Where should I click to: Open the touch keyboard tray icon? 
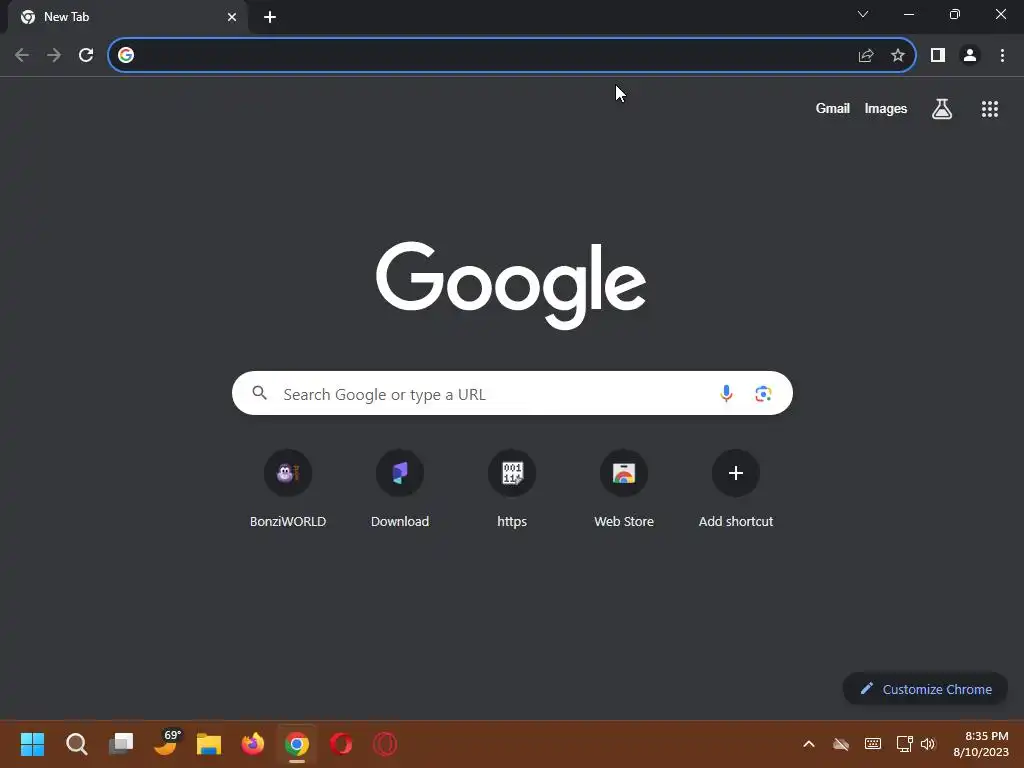[872, 744]
